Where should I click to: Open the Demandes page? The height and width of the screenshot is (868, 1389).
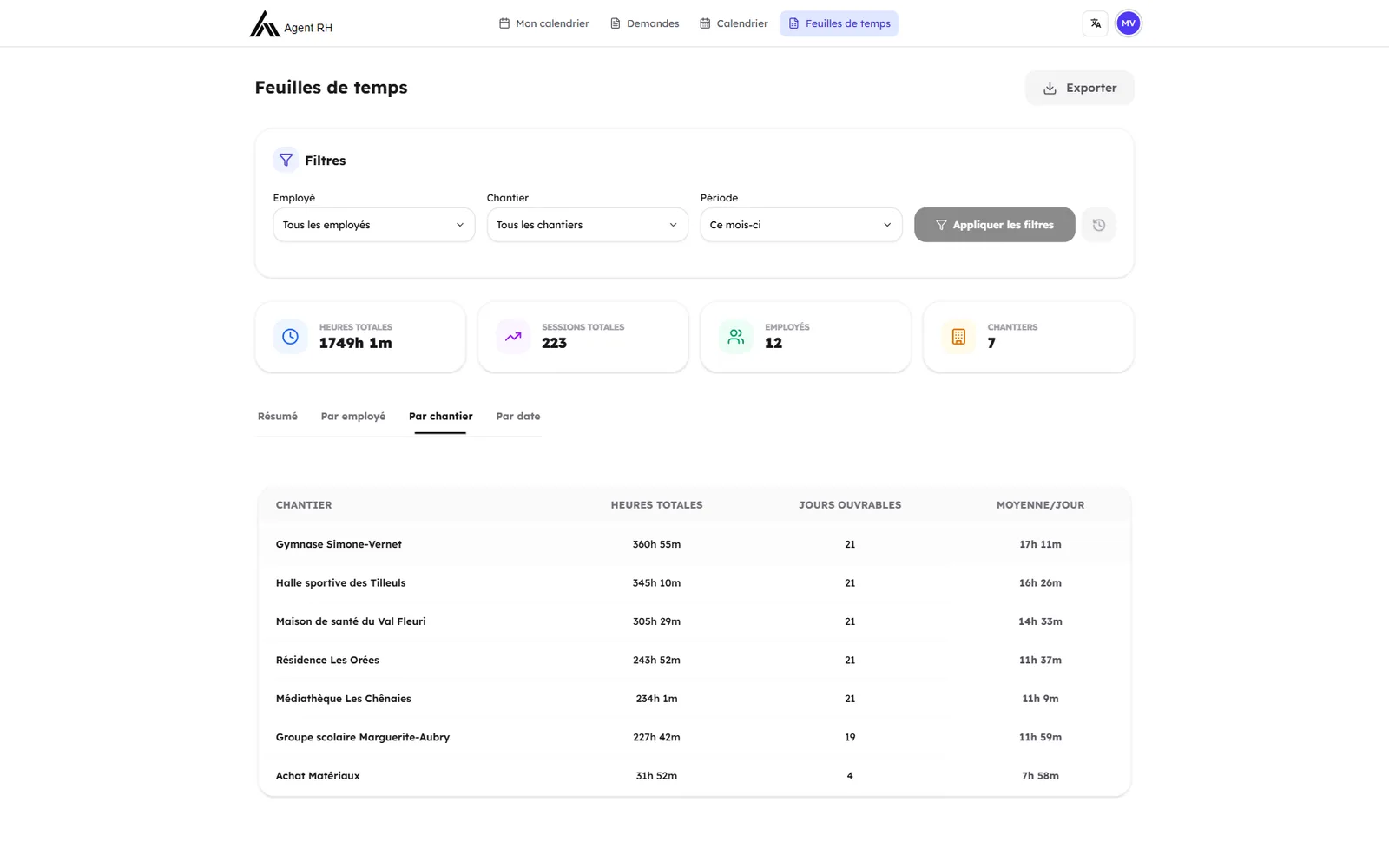coord(645,23)
